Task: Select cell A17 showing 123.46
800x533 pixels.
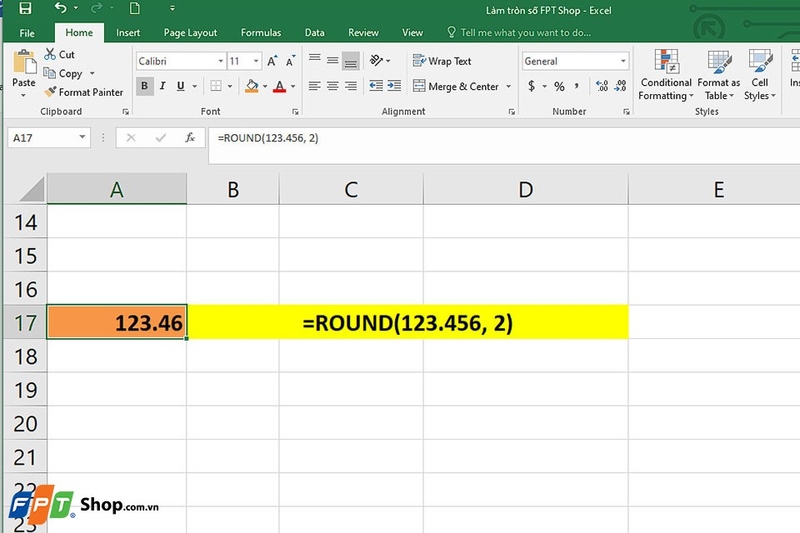Action: point(117,322)
